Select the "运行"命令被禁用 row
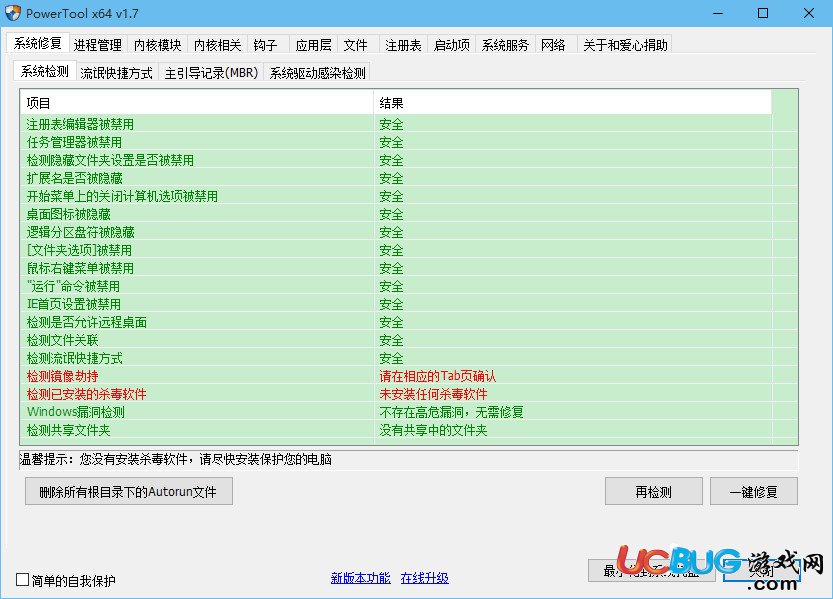833x599 pixels. (396, 286)
